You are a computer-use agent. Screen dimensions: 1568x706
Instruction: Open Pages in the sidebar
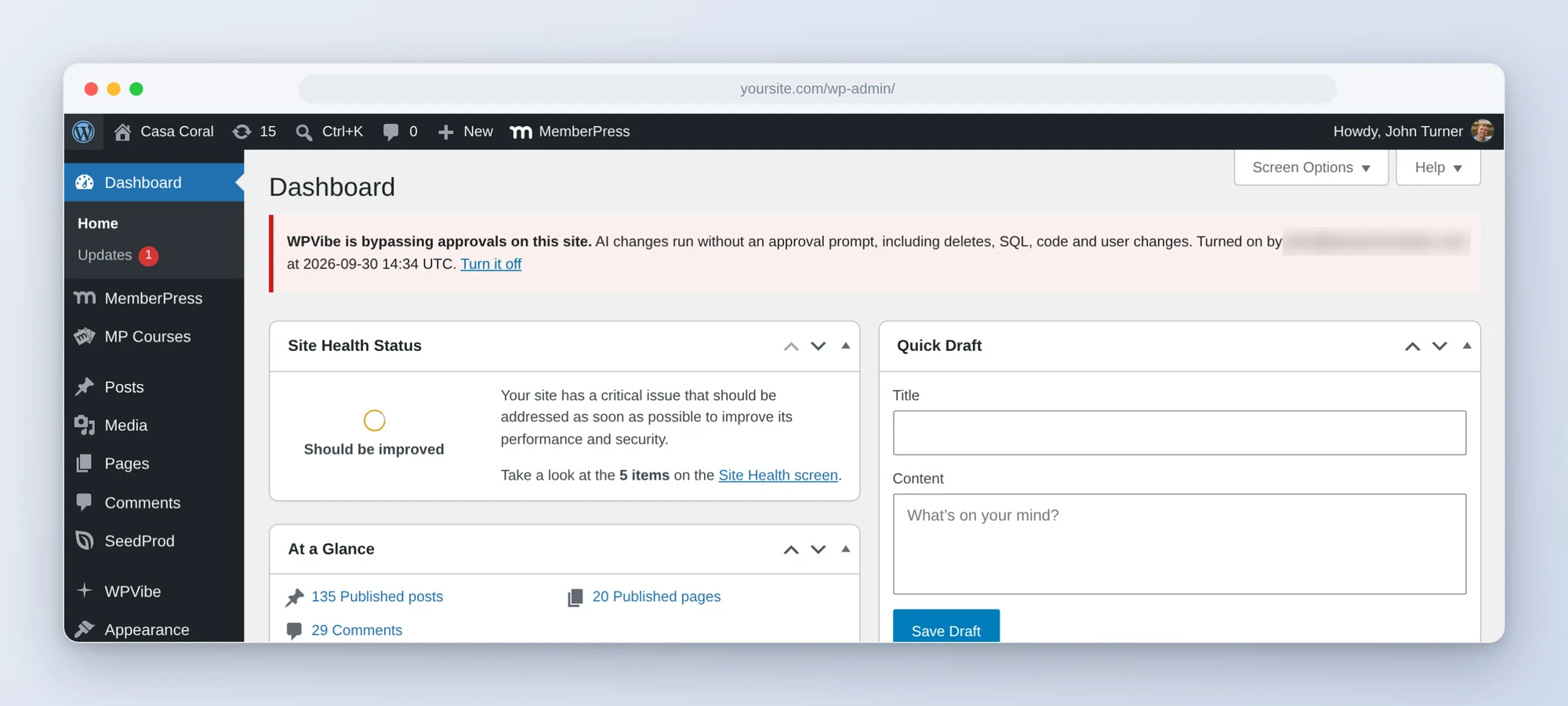(x=154, y=464)
